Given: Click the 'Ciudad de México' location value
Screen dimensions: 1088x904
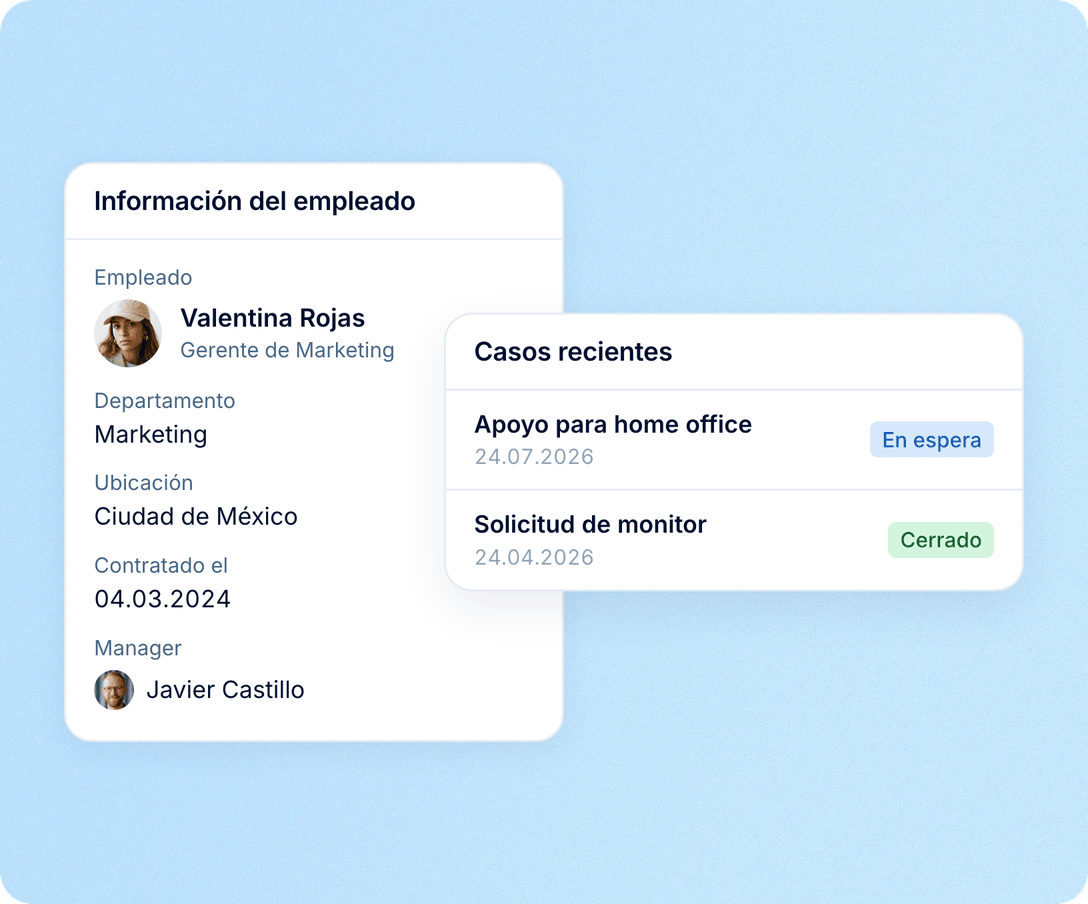Looking at the screenshot, I should point(196,516).
